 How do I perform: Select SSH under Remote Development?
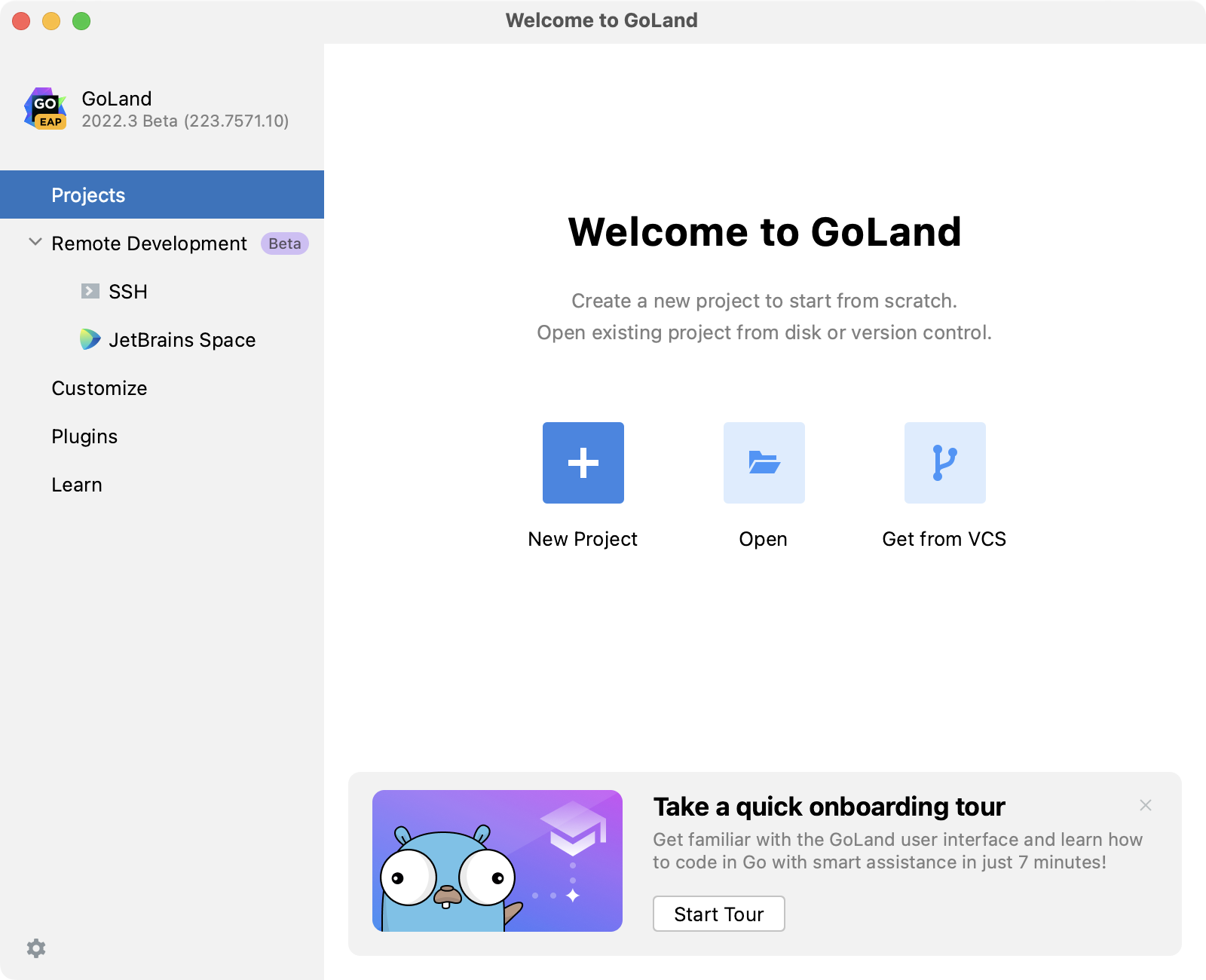[x=162, y=291]
